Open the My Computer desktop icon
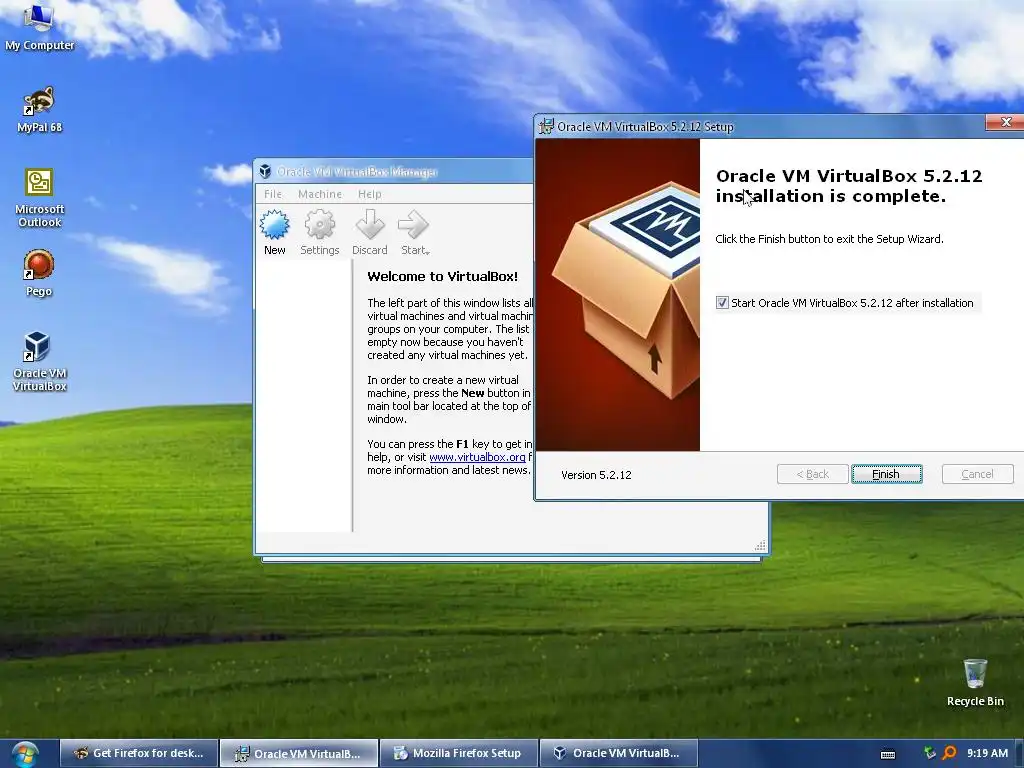This screenshot has height=768, width=1024. [39, 26]
